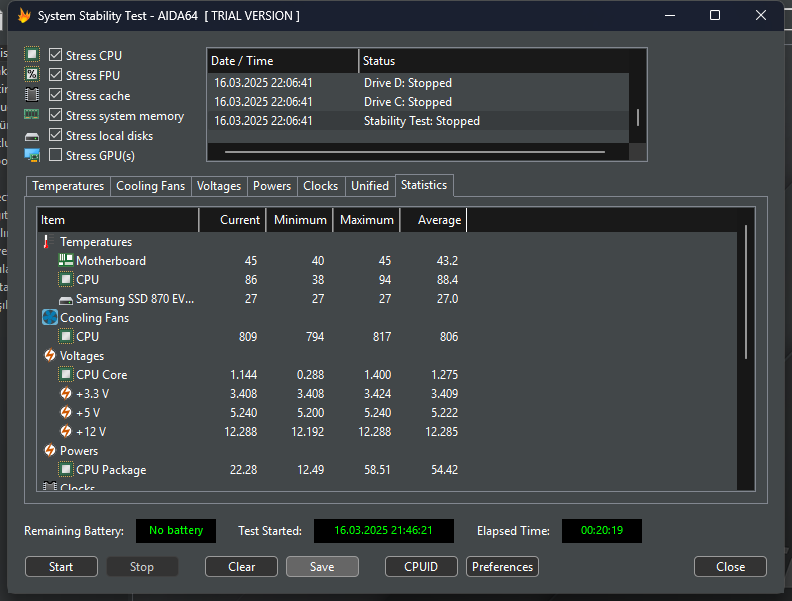Disable the Stress CPU checkbox
This screenshot has width=792, height=601.
click(x=56, y=55)
